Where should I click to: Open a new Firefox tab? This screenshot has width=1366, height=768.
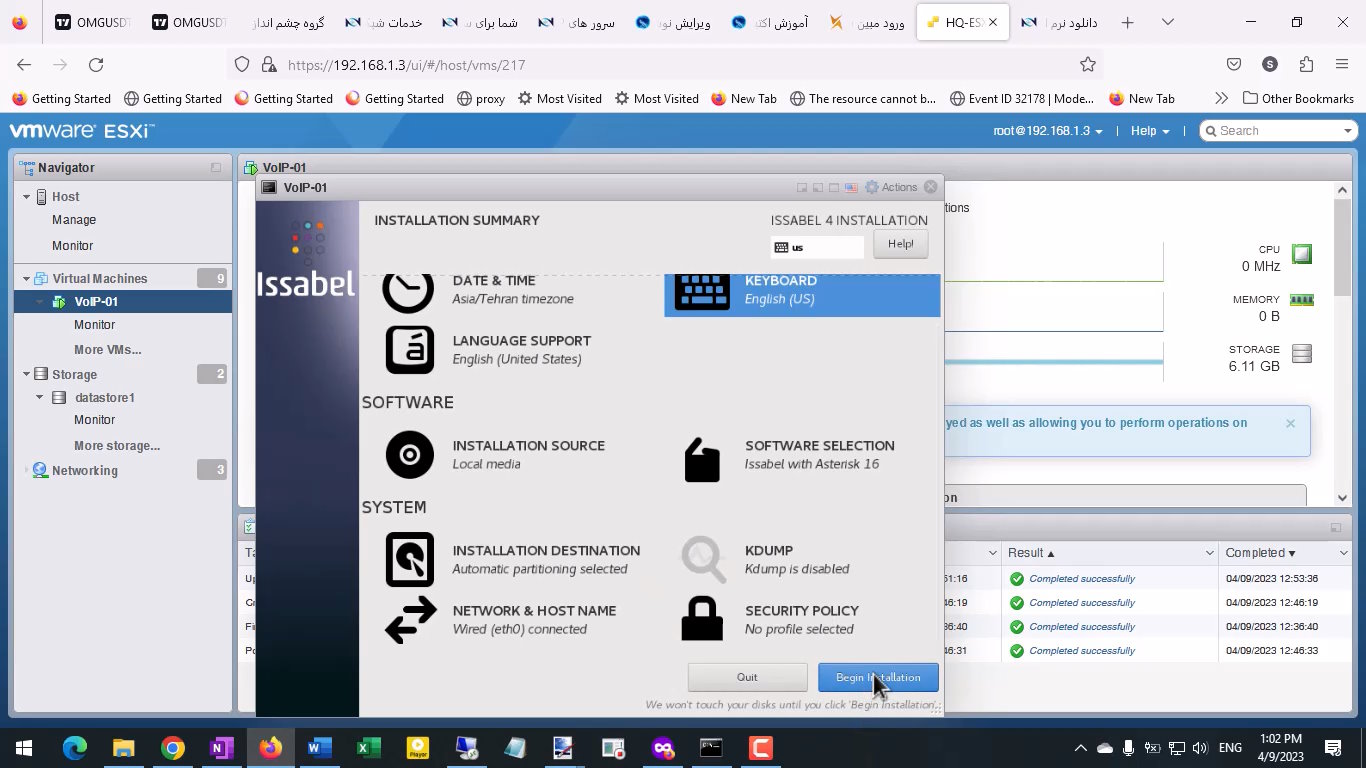coord(1128,22)
